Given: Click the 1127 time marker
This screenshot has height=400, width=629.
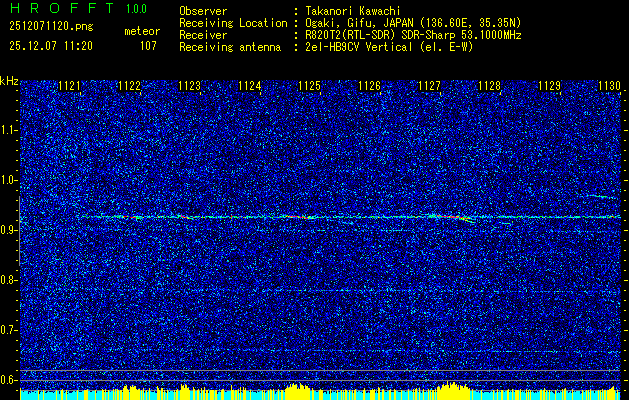Looking at the screenshot, I should click(429, 86).
